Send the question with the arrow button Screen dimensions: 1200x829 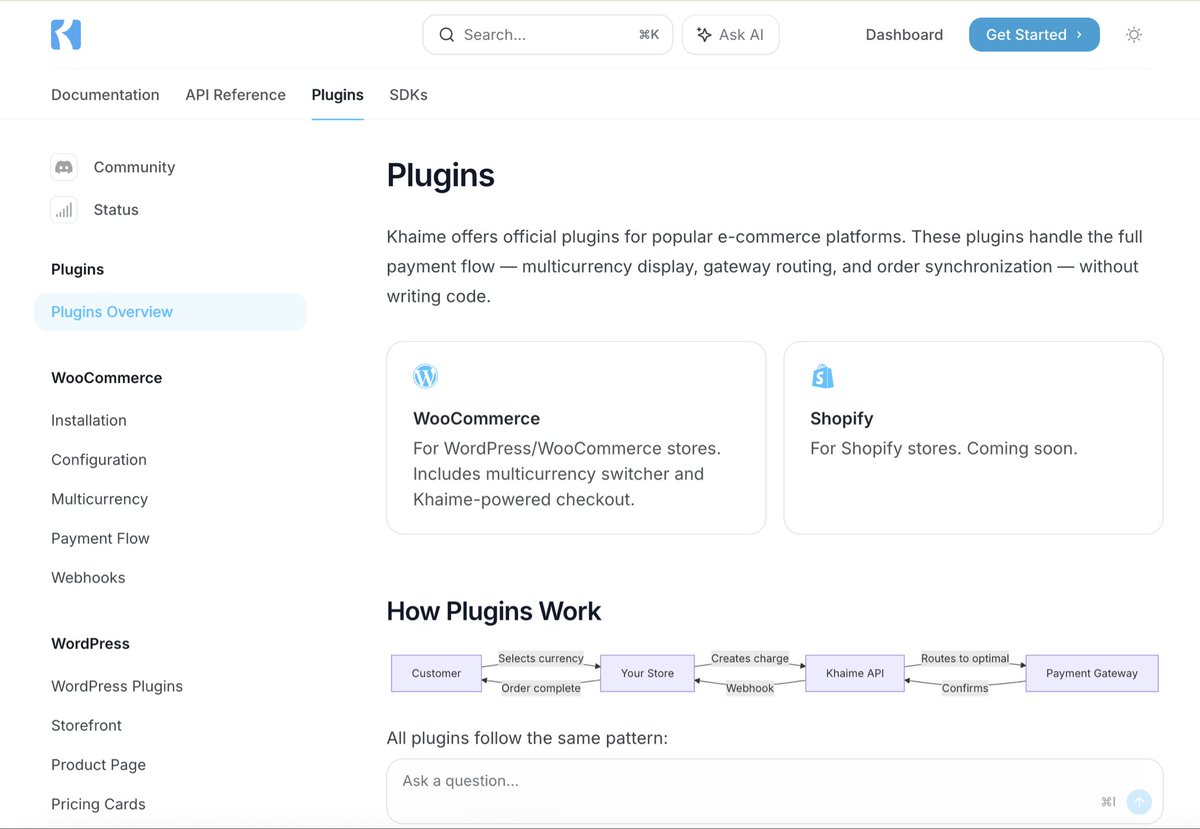pyautogui.click(x=1138, y=802)
